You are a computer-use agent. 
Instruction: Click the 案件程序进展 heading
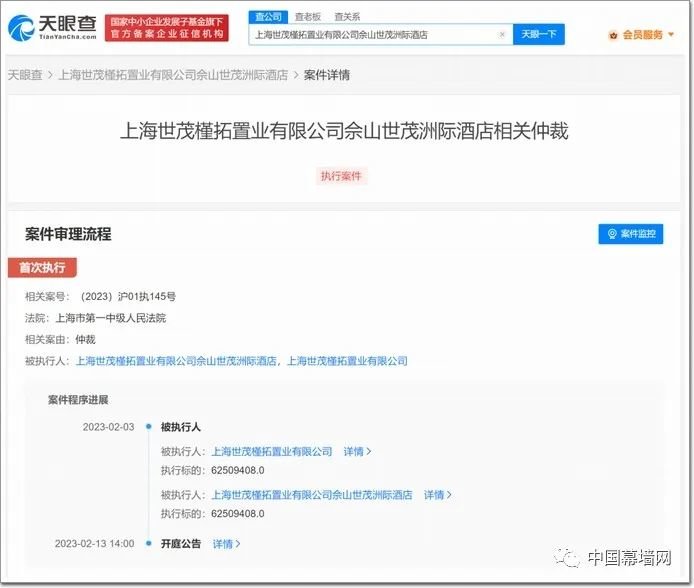(78, 400)
